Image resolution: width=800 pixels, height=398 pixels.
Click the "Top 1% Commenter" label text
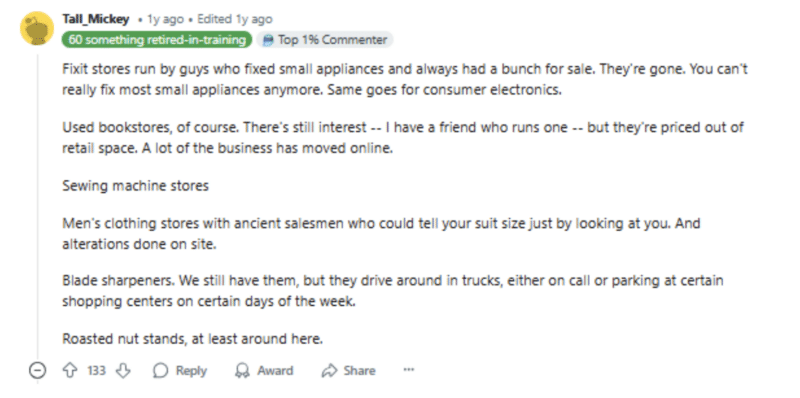click(332, 40)
